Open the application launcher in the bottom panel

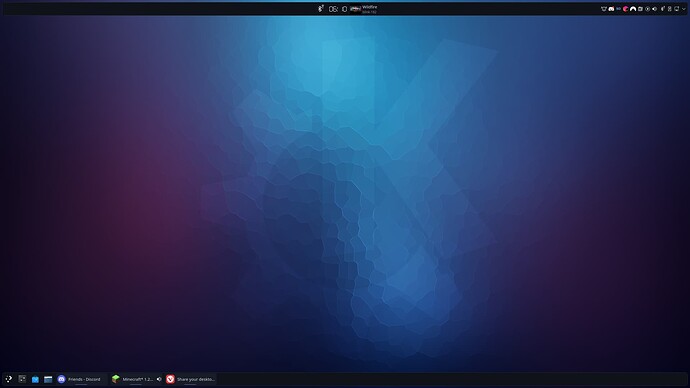coord(8,379)
